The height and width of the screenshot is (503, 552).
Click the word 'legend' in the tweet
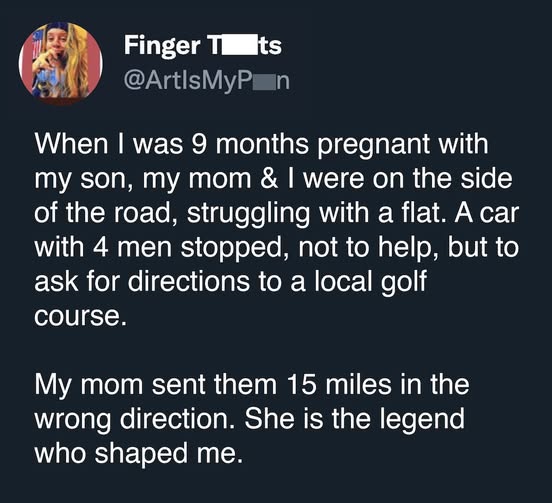[x=424, y=420]
